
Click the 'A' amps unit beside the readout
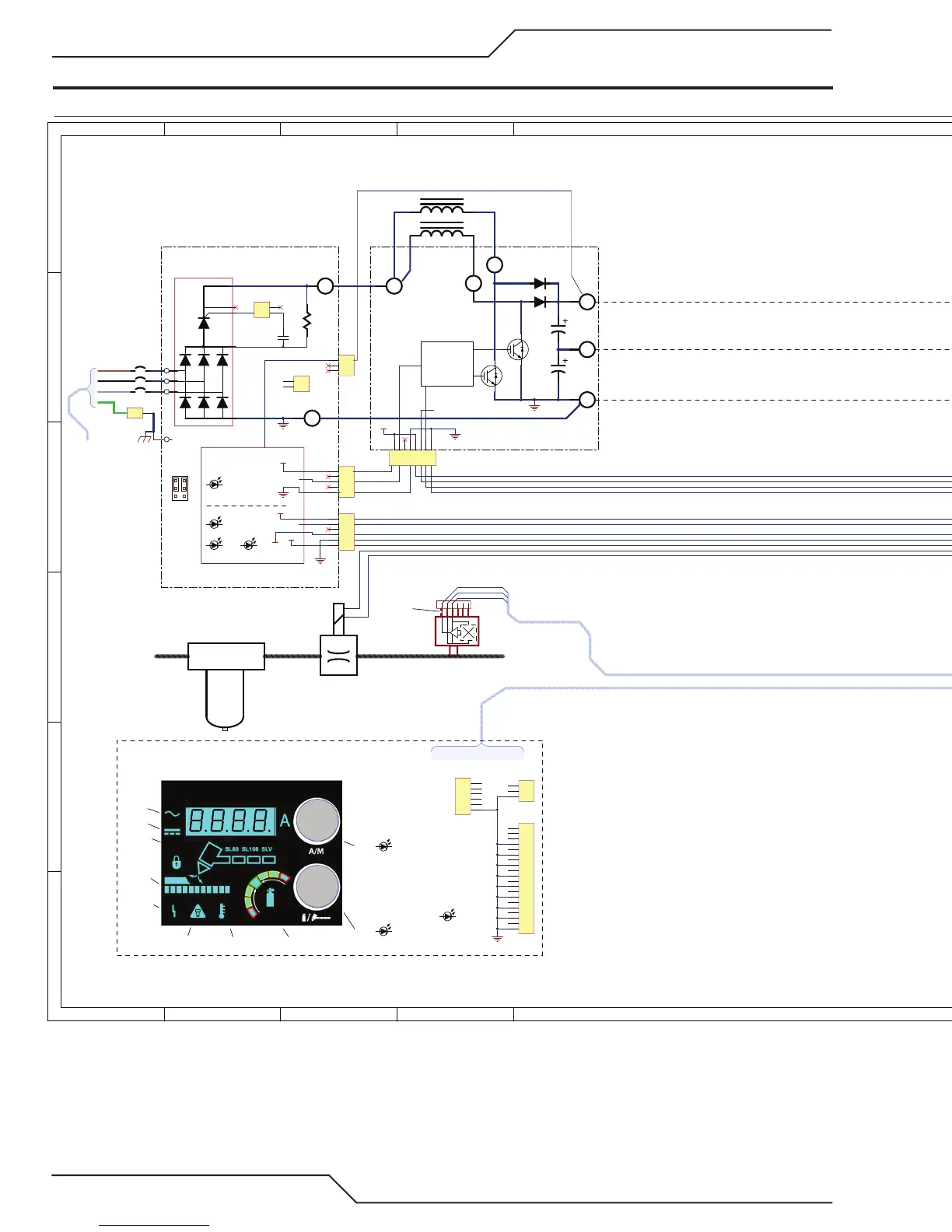point(285,821)
